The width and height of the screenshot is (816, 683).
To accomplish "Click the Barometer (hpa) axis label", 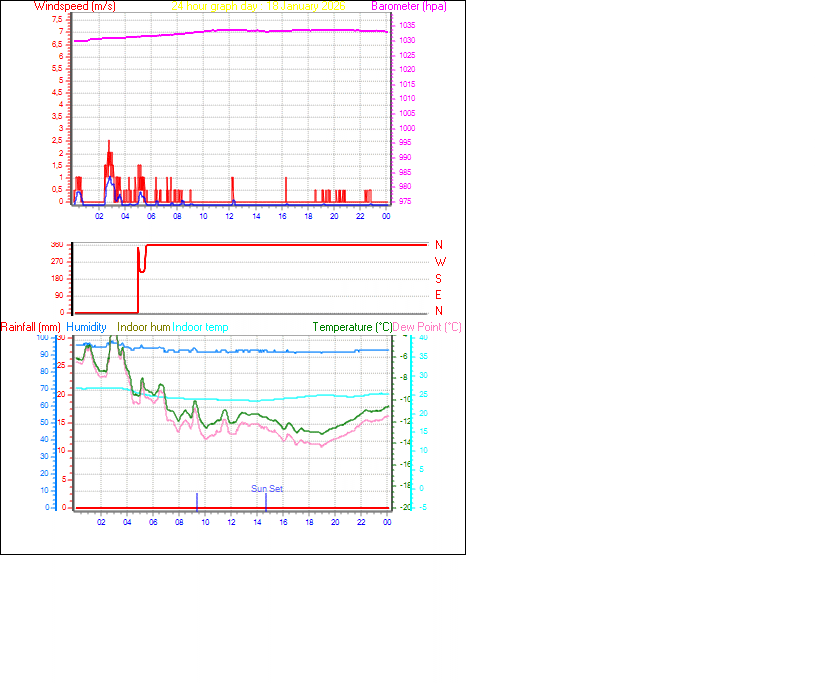I will tap(409, 6).
